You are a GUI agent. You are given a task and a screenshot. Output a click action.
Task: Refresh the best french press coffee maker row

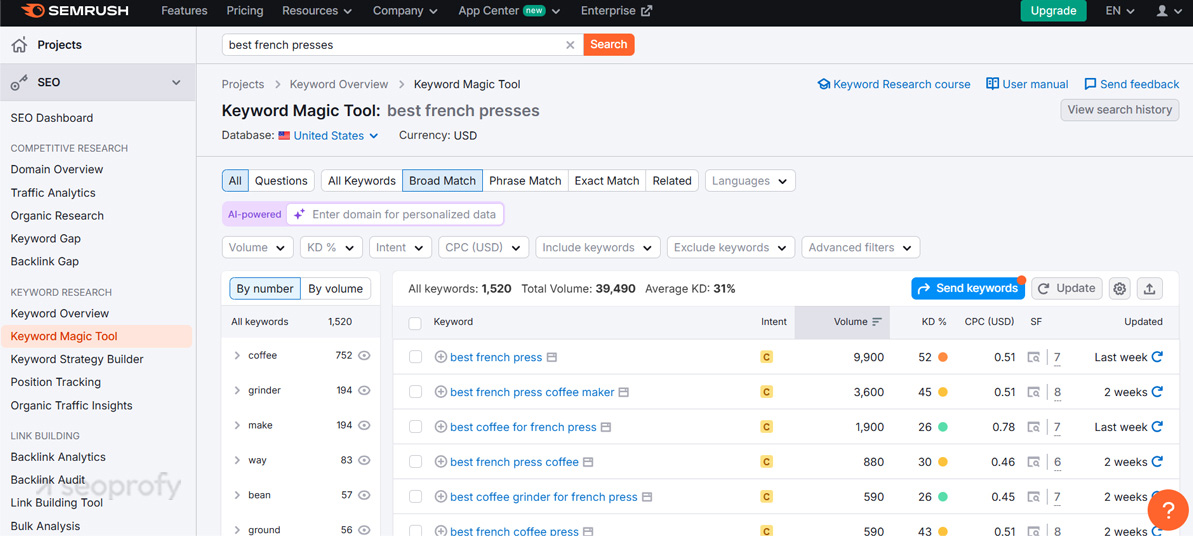click(x=1157, y=392)
